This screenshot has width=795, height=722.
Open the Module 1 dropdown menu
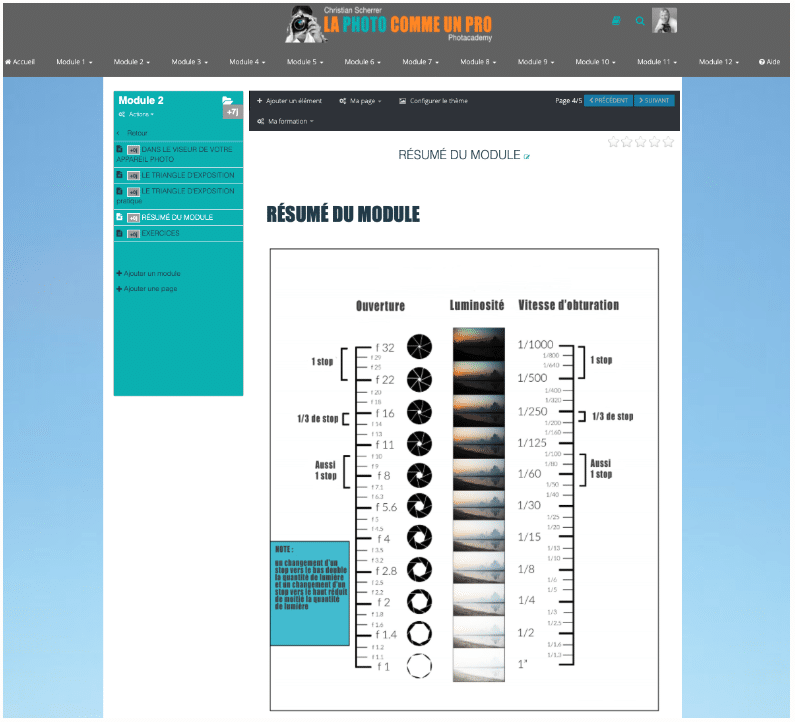(74, 62)
